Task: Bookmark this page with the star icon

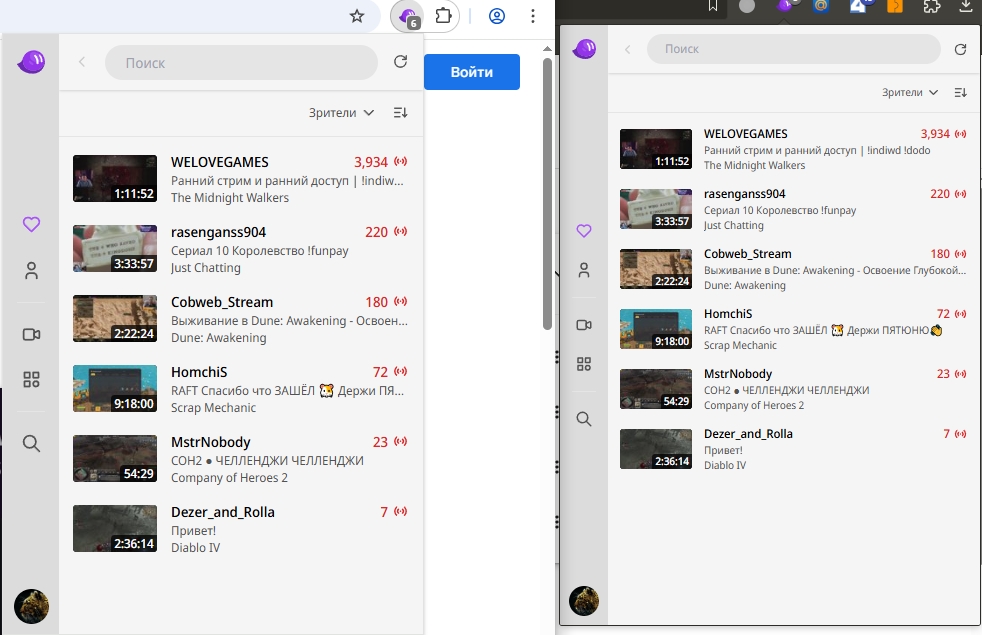Action: point(357,16)
